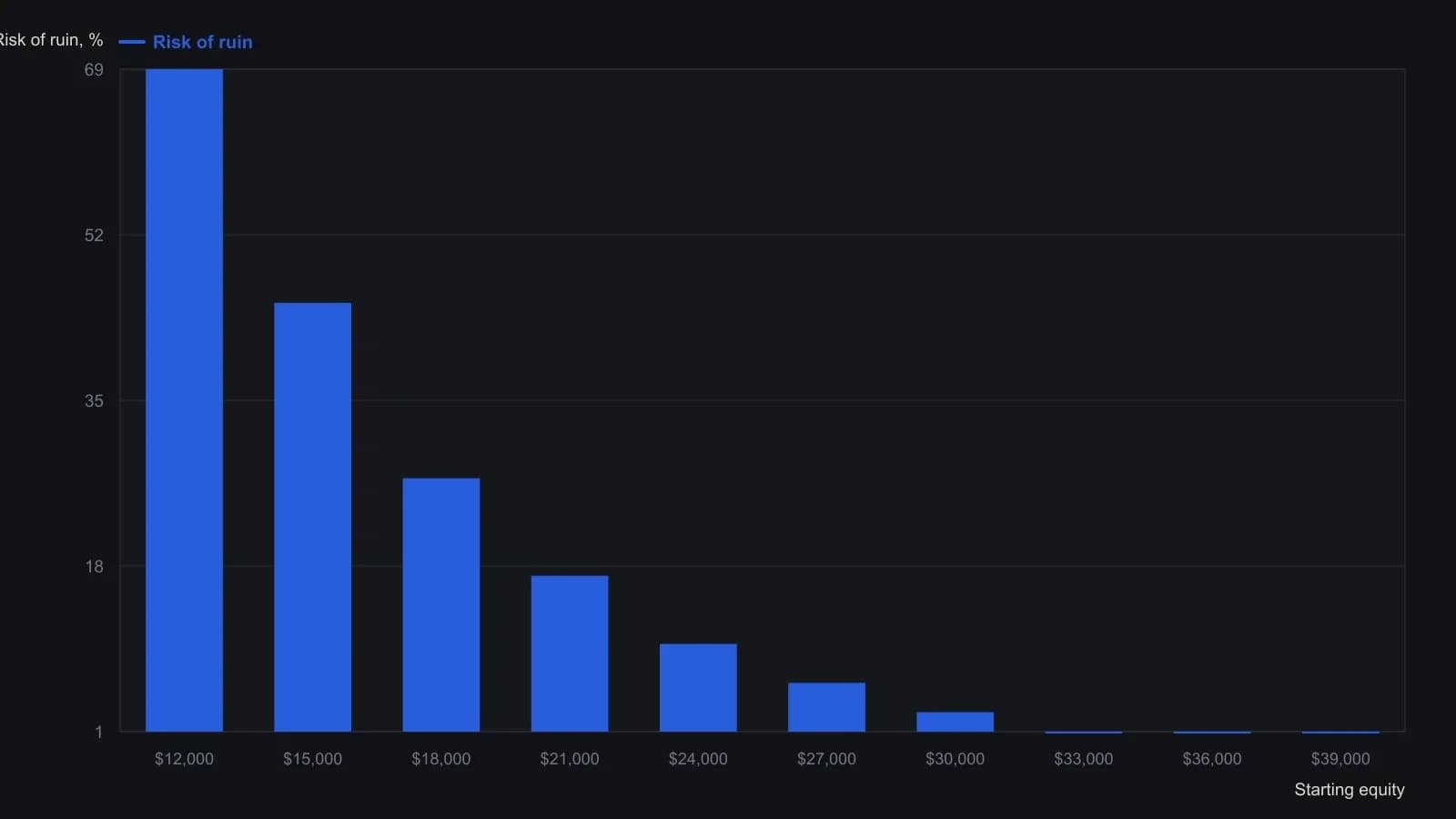Pick the $18,000 bar in the chart
1456x819 pixels.
tap(441, 605)
